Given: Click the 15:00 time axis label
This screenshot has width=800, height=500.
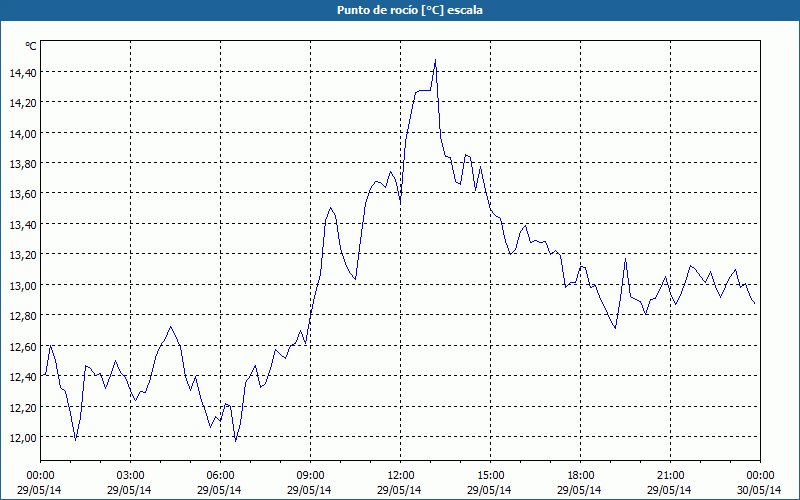Looking at the screenshot, I should [x=490, y=475].
